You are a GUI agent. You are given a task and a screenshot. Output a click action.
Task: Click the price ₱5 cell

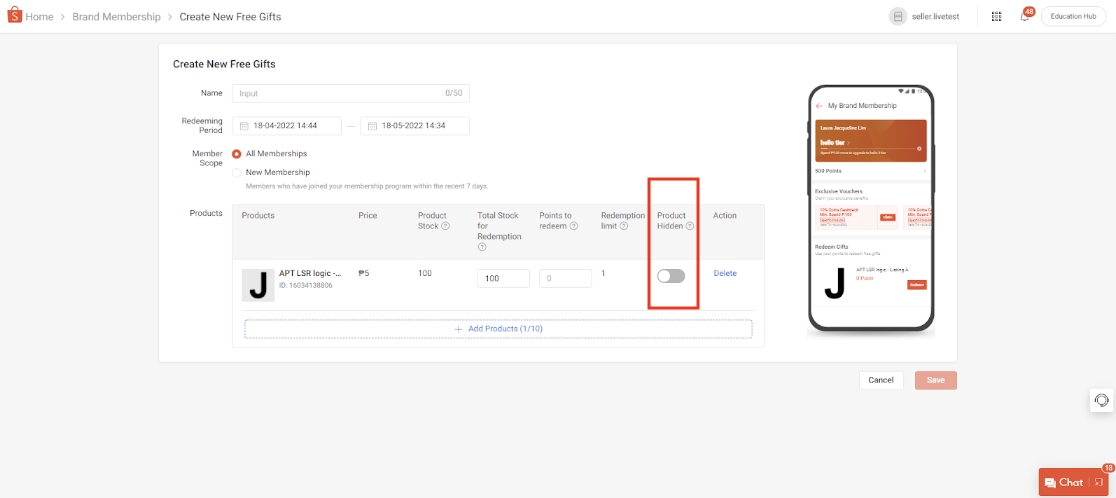[x=364, y=273]
